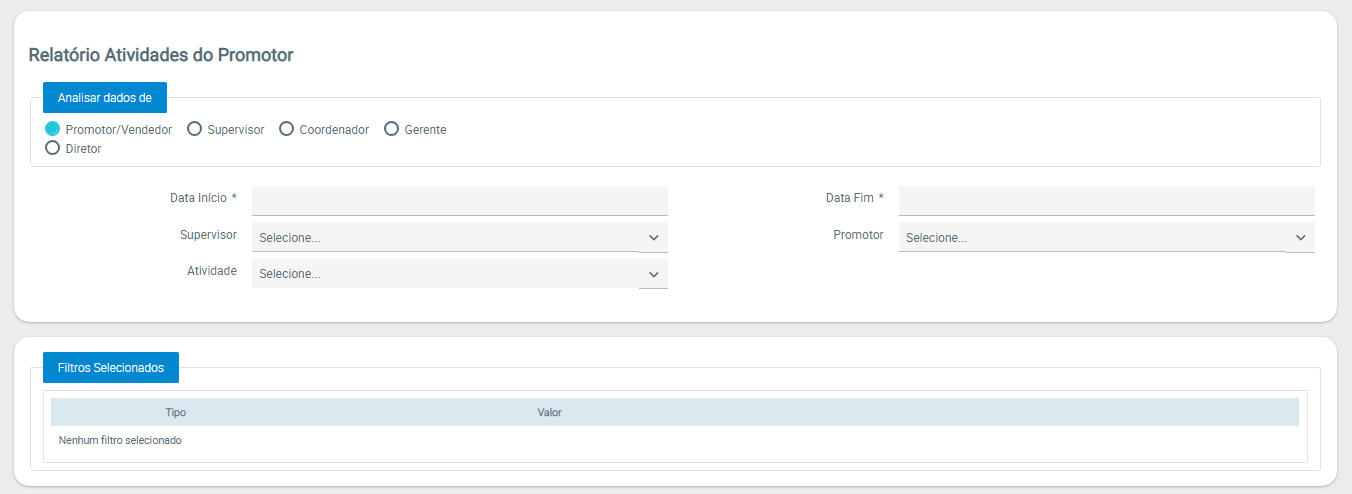Click the Atividade dropdown chevron arrow

tap(653, 274)
